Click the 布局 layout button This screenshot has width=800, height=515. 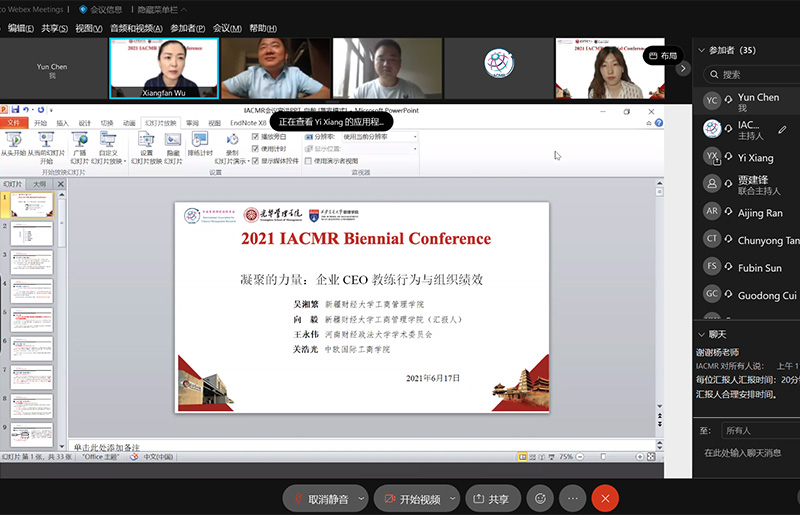(662, 56)
